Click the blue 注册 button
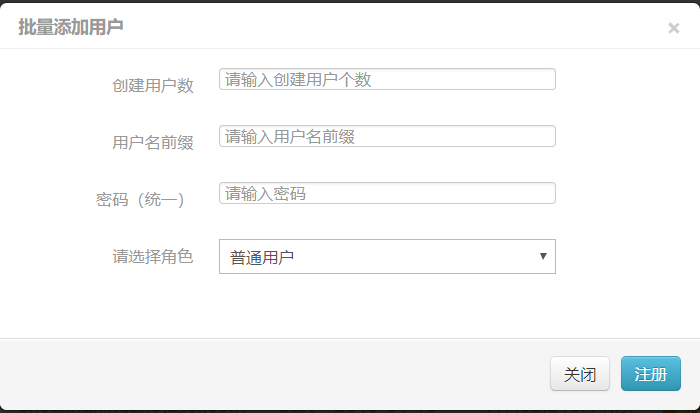The image size is (700, 413). tap(650, 374)
